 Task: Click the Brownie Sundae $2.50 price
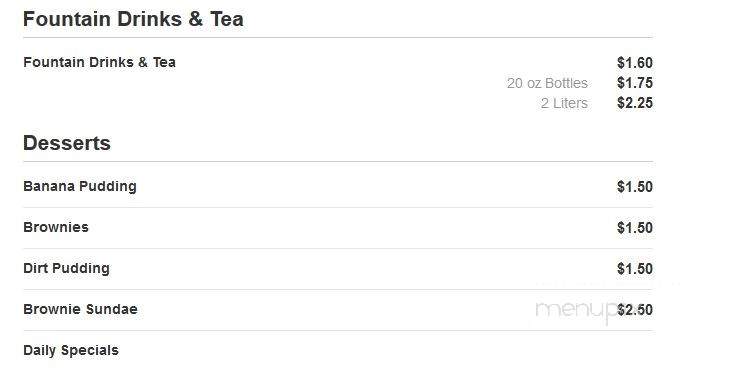(635, 310)
